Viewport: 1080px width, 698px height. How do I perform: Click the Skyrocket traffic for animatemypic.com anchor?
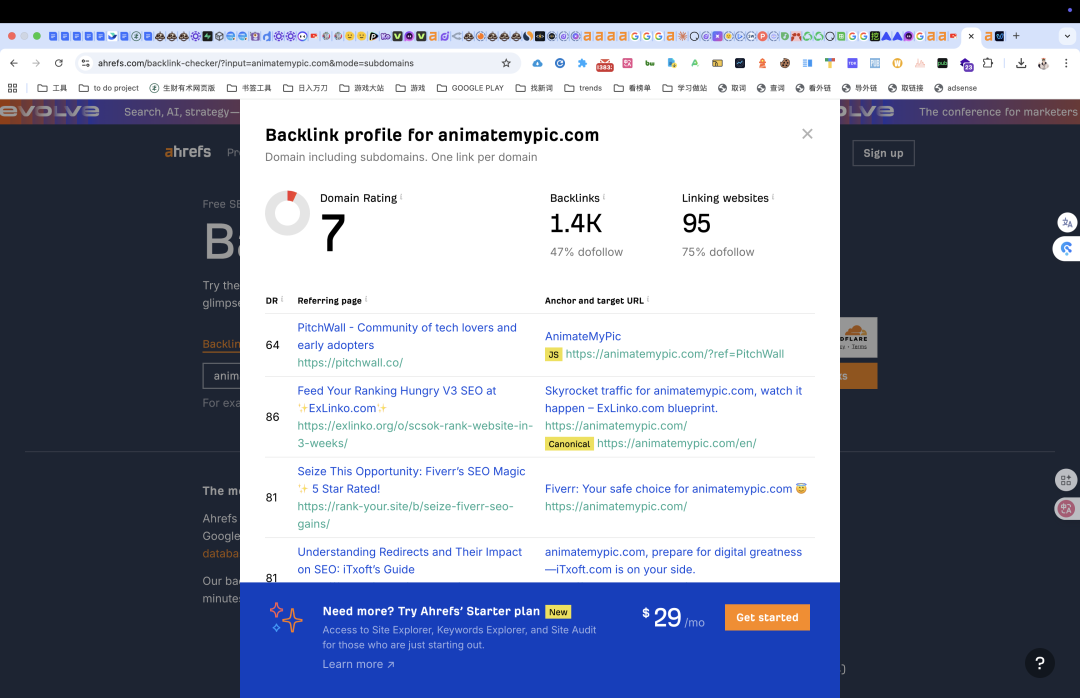[x=673, y=399]
